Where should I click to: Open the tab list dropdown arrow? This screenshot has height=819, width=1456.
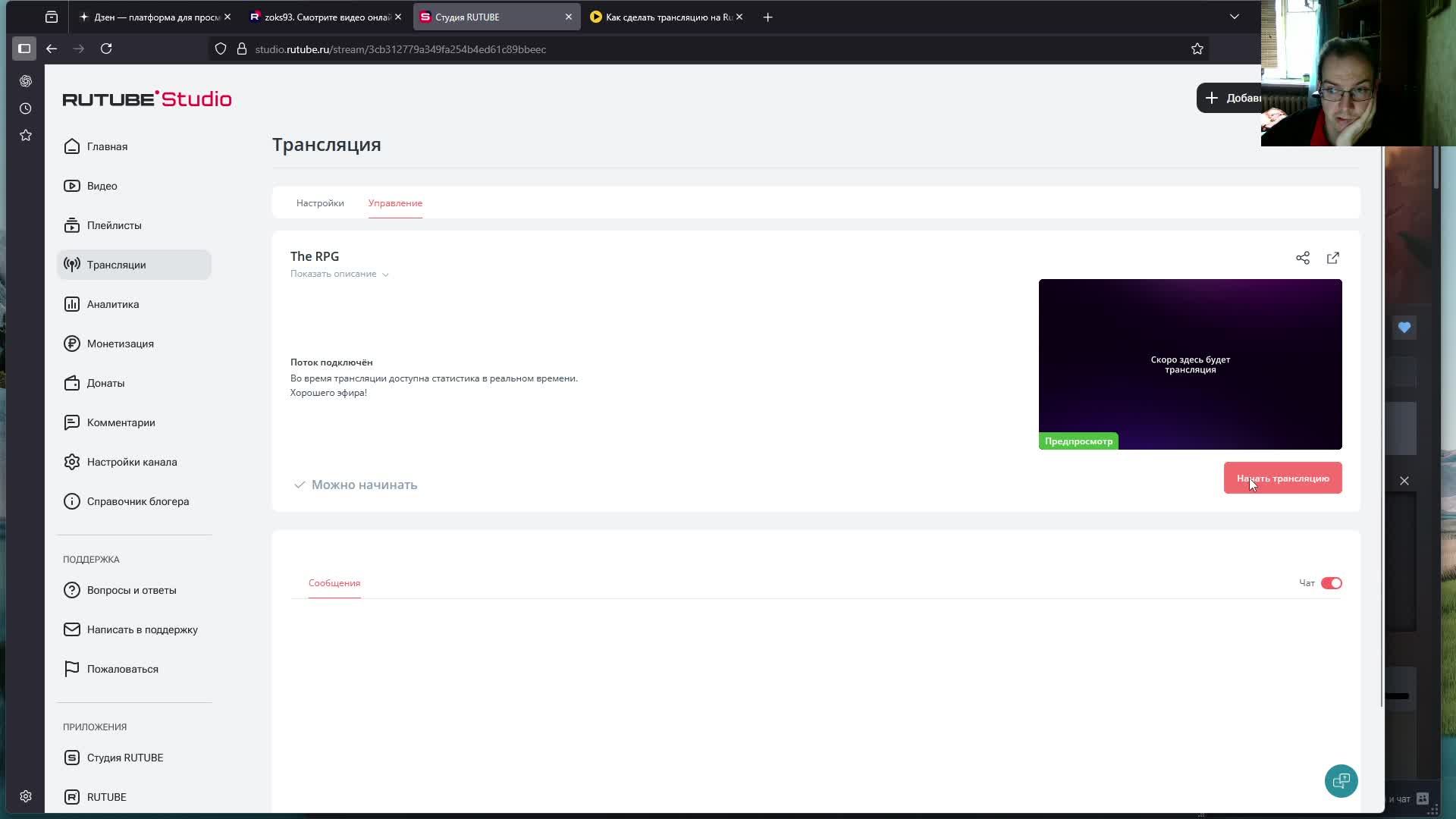click(x=1234, y=17)
